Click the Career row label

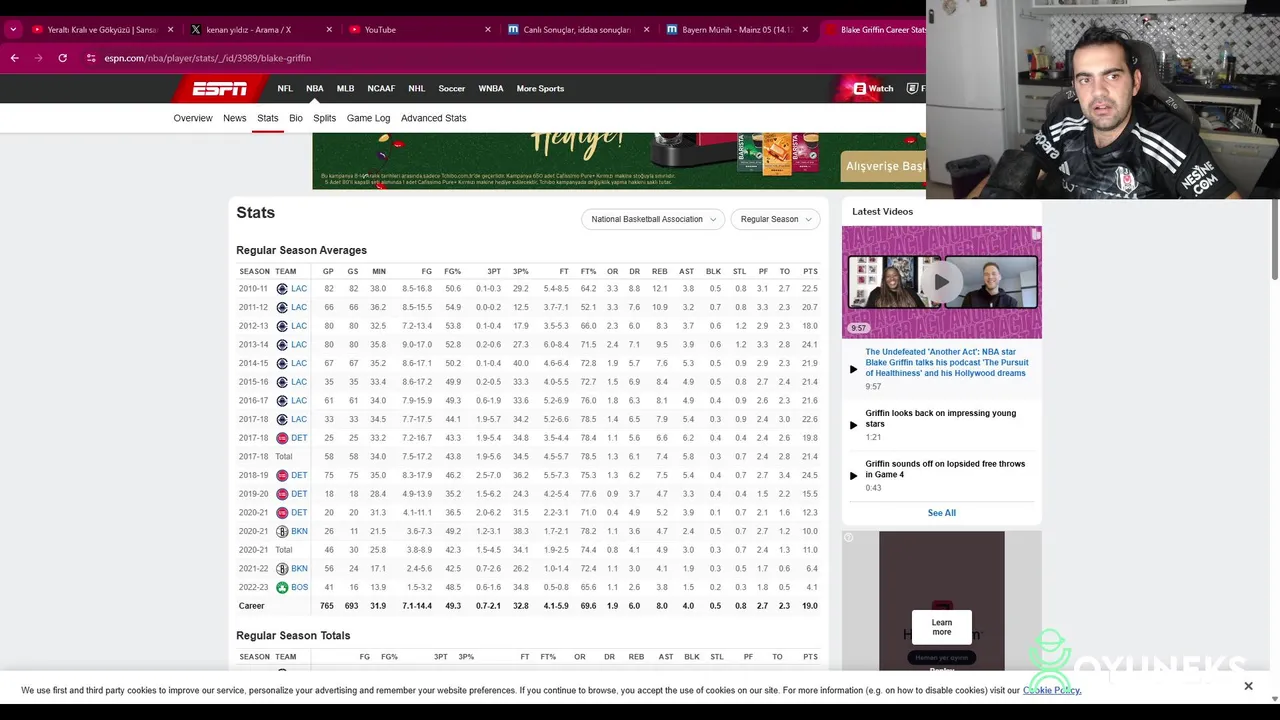click(x=252, y=606)
